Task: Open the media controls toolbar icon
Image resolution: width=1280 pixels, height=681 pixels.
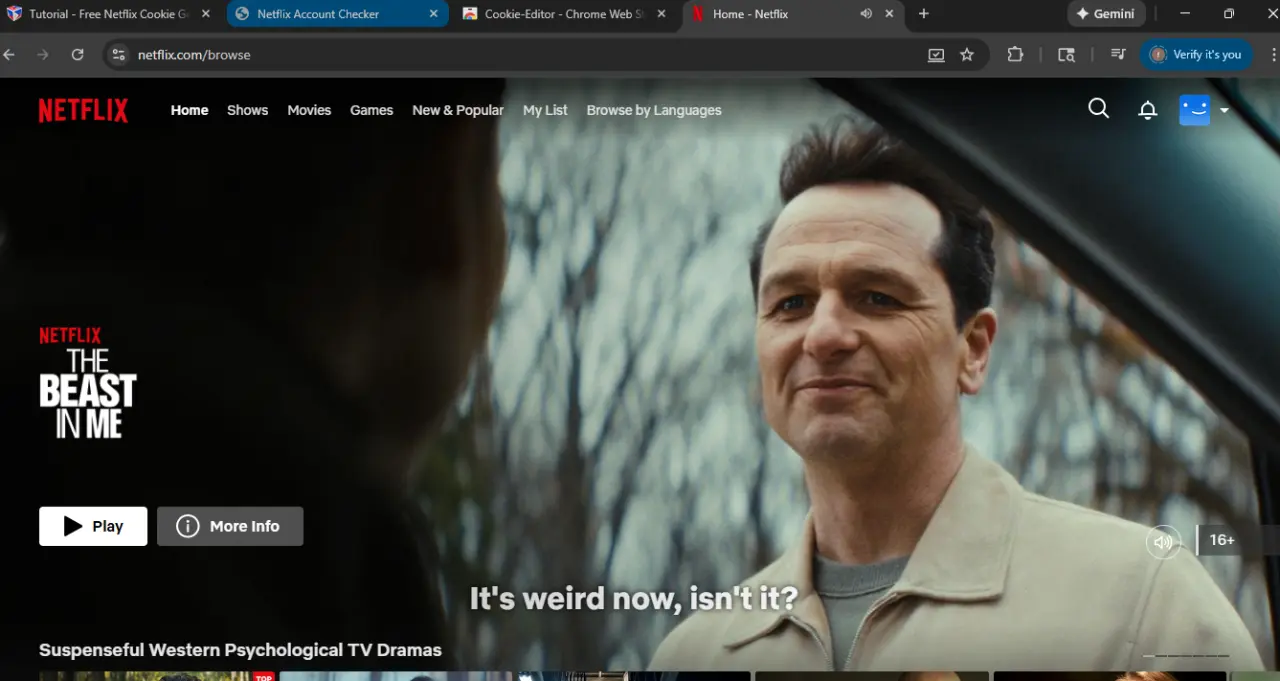Action: [x=1118, y=55]
